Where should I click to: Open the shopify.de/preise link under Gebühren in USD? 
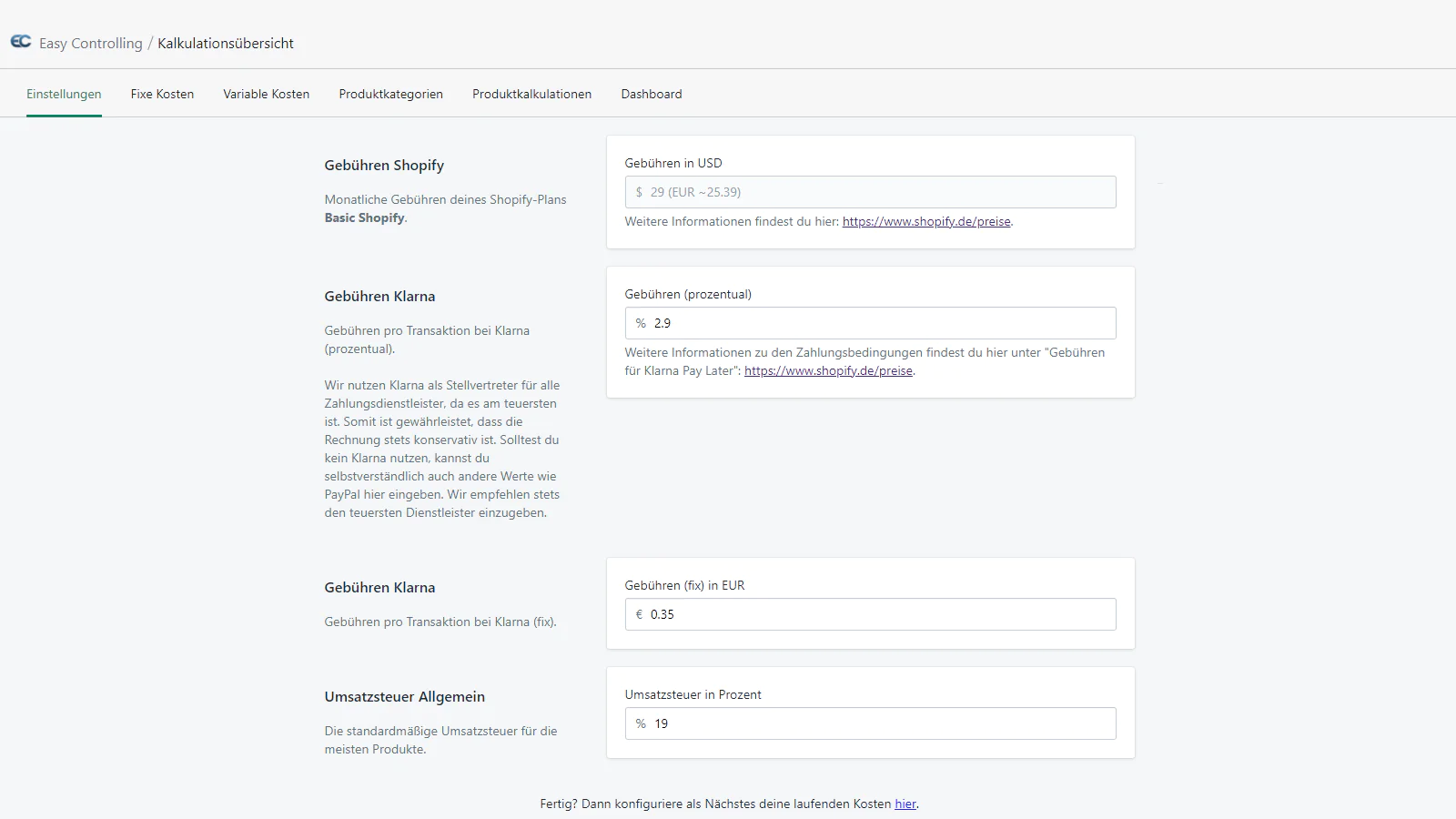[x=925, y=221]
